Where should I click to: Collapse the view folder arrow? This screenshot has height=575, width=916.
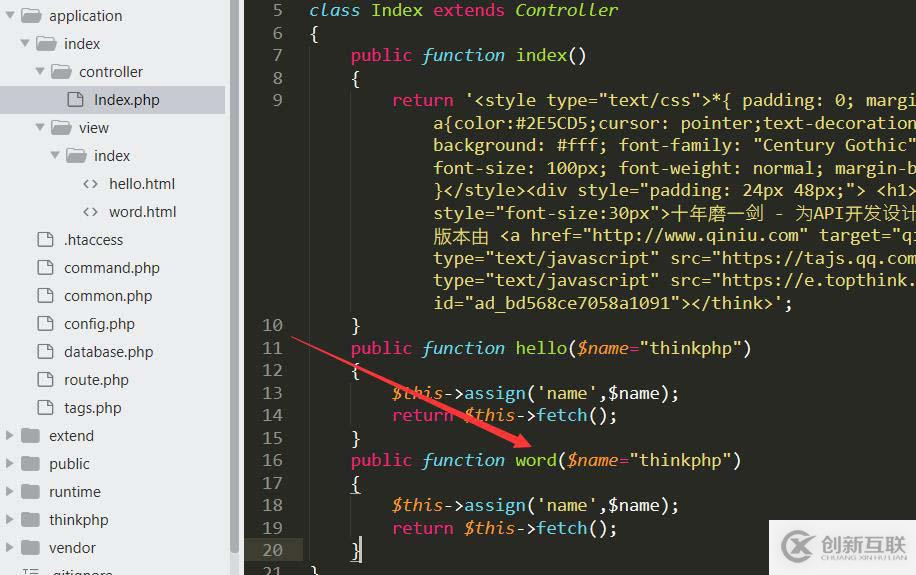click(40, 127)
